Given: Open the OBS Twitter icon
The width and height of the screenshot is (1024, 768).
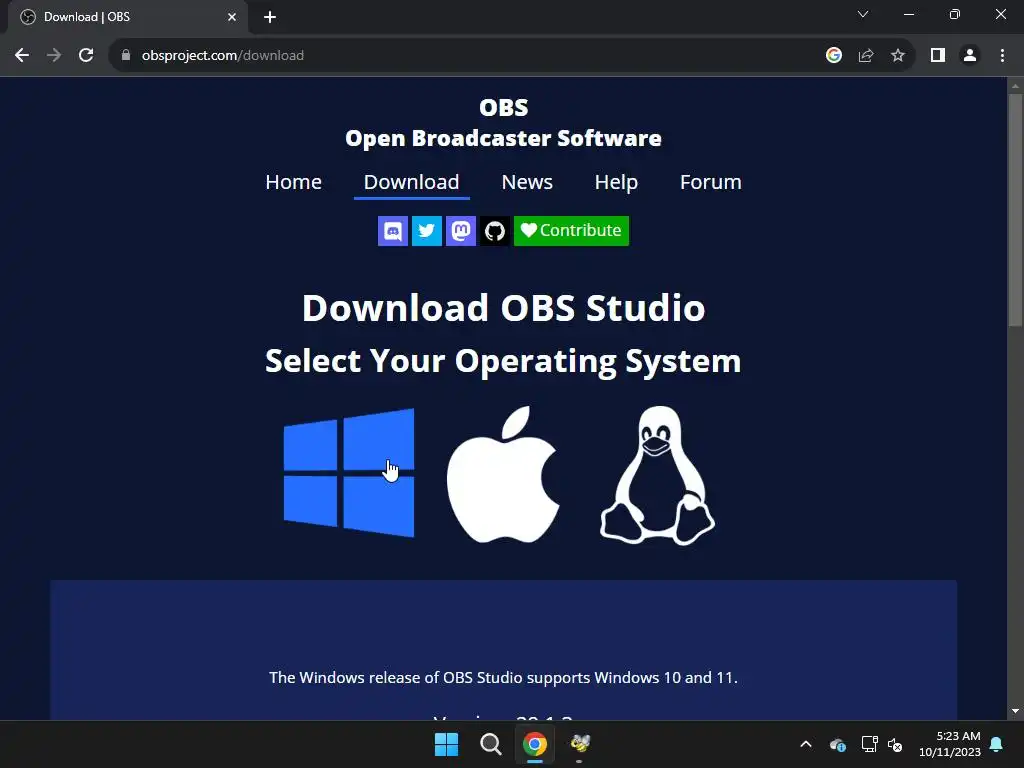Looking at the screenshot, I should point(426,231).
